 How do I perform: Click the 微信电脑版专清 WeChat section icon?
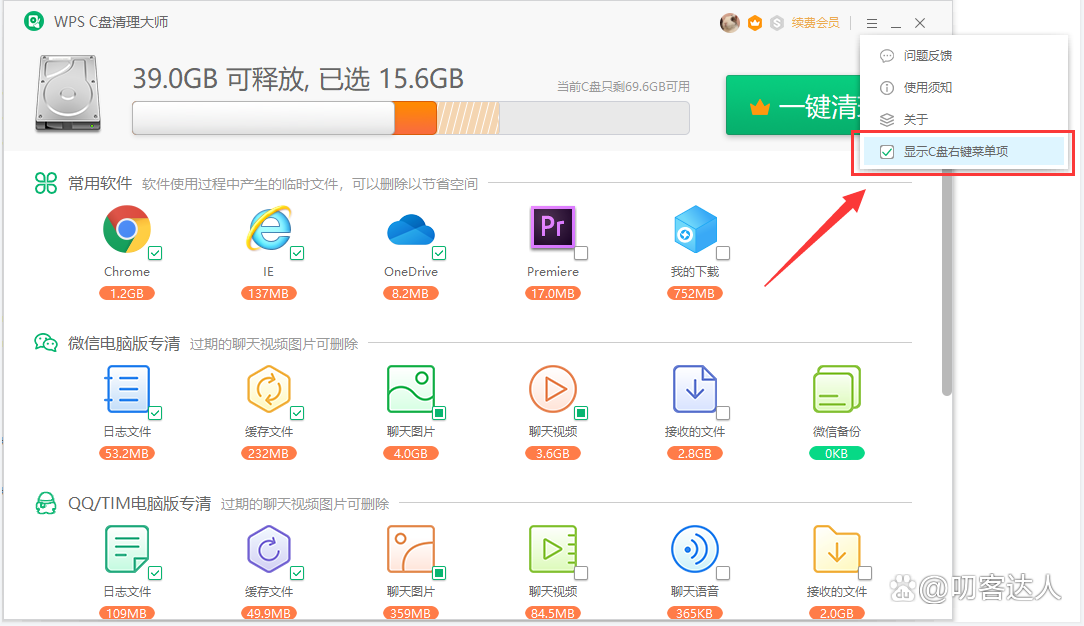[x=46, y=343]
